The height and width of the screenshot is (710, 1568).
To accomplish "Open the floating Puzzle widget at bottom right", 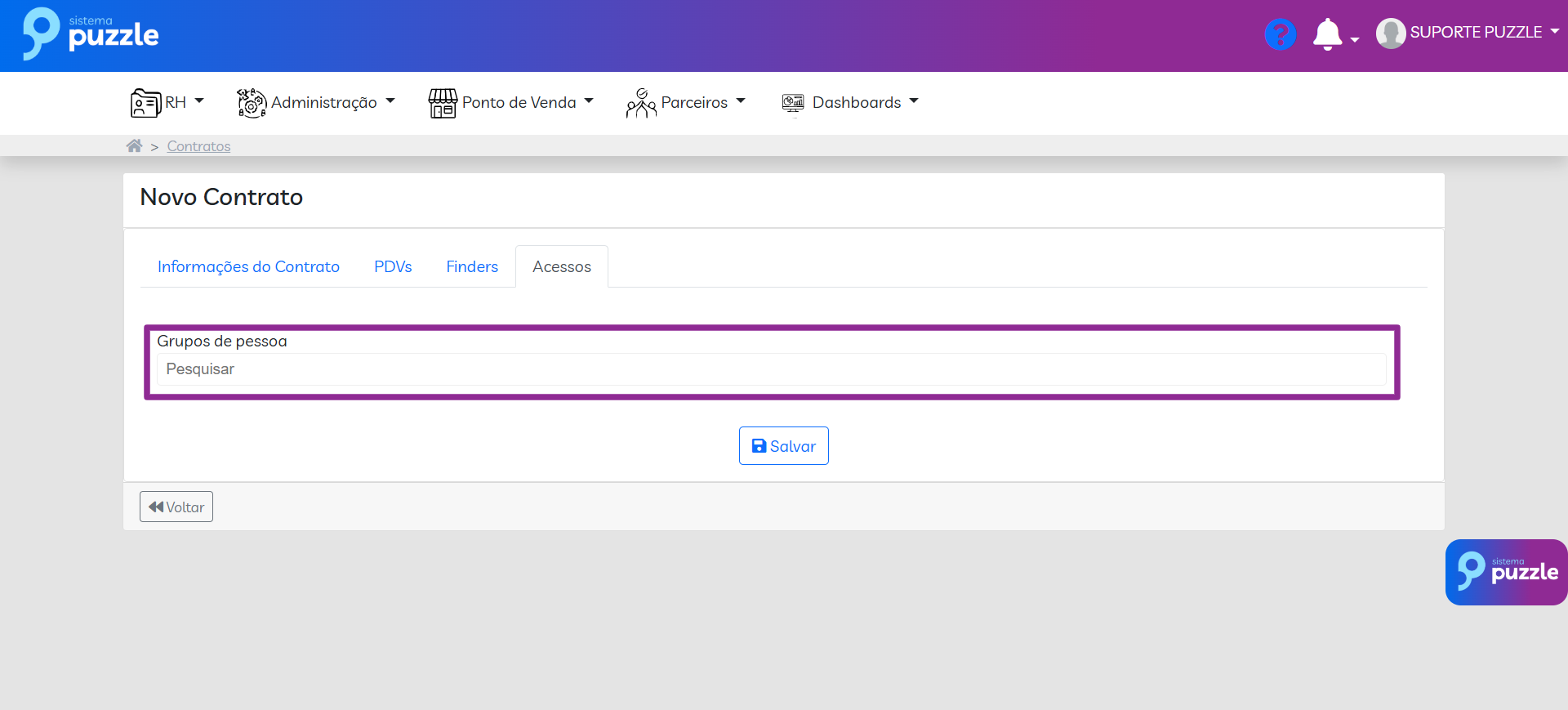I will pyautogui.click(x=1506, y=572).
